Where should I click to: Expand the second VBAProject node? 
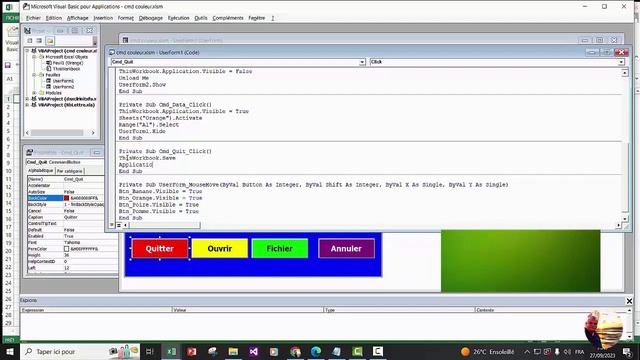[27, 99]
